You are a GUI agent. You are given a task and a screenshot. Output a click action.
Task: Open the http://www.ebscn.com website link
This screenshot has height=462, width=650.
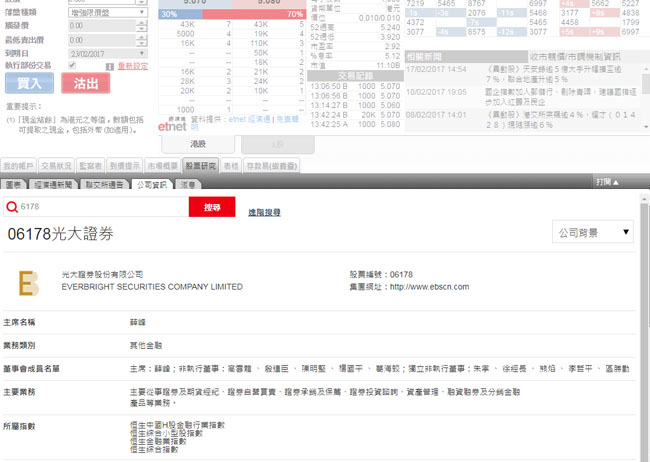coord(429,287)
